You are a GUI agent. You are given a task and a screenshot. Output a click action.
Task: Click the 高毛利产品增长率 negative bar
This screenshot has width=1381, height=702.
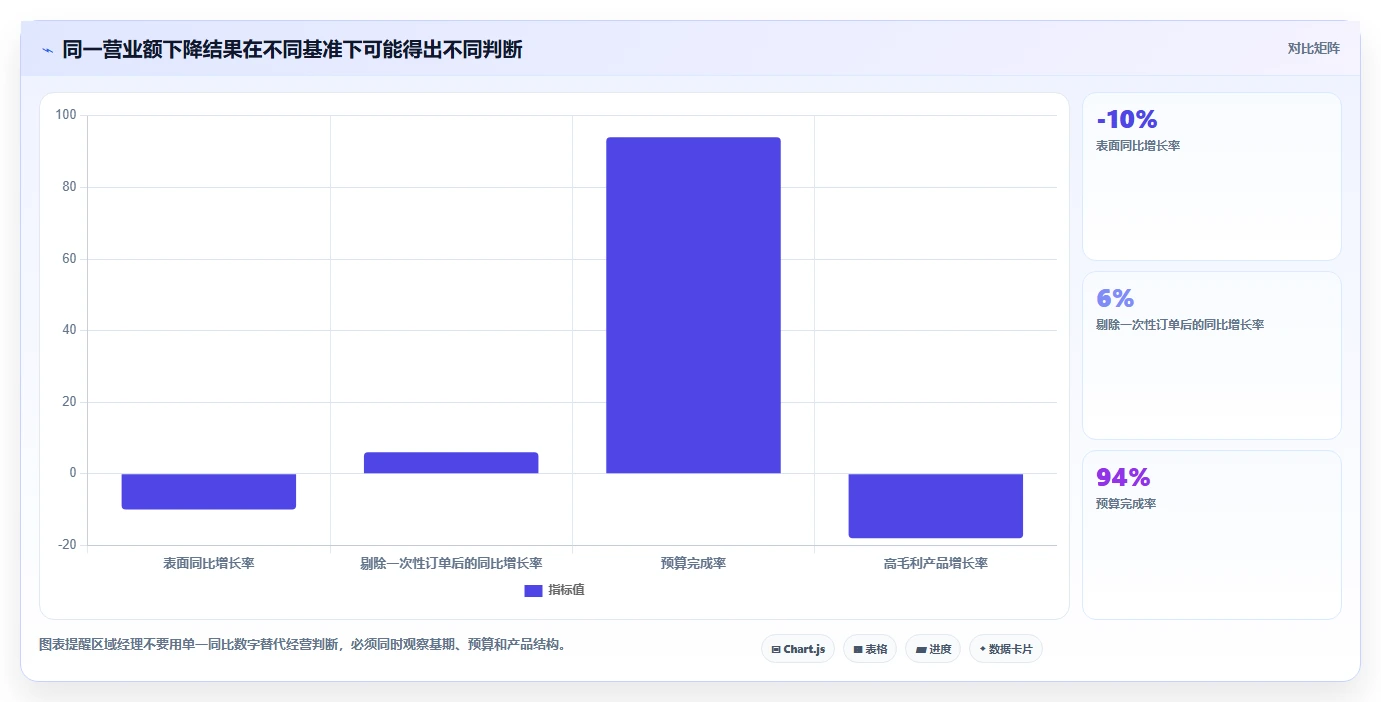[936, 505]
